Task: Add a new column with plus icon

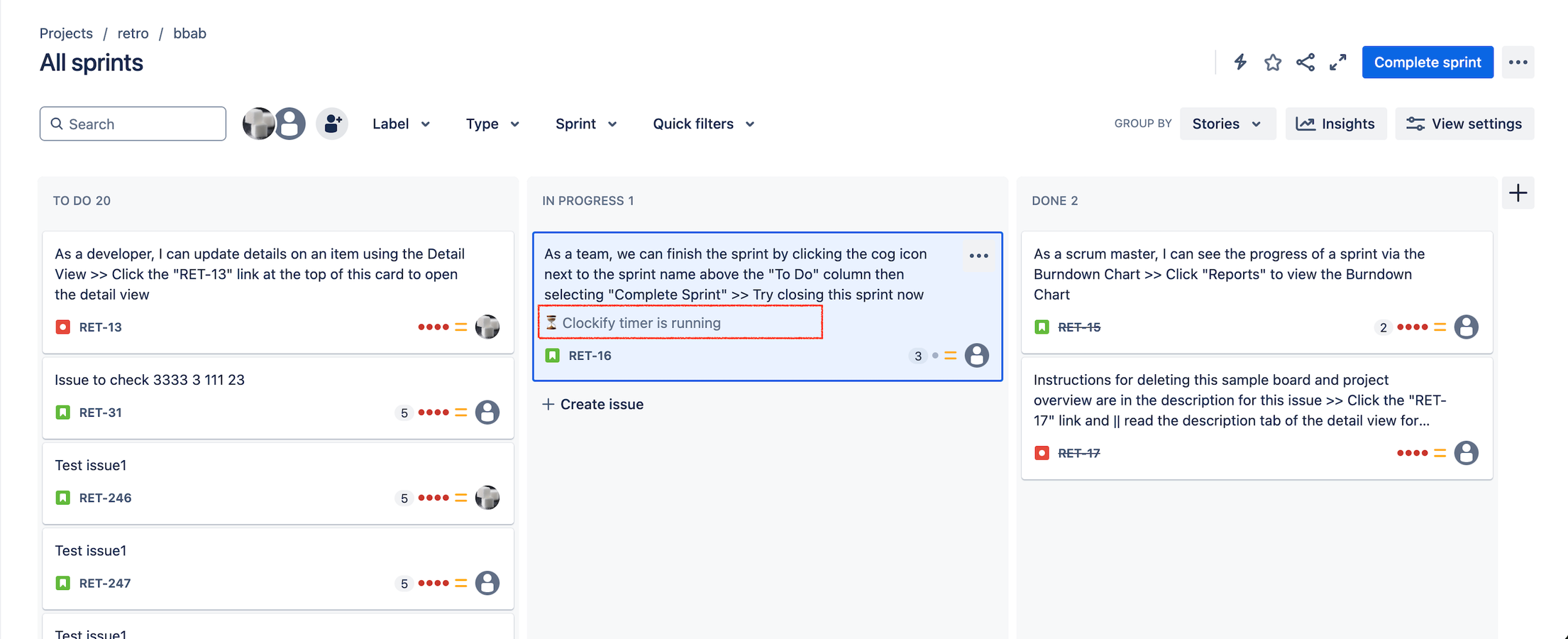Action: [x=1518, y=193]
